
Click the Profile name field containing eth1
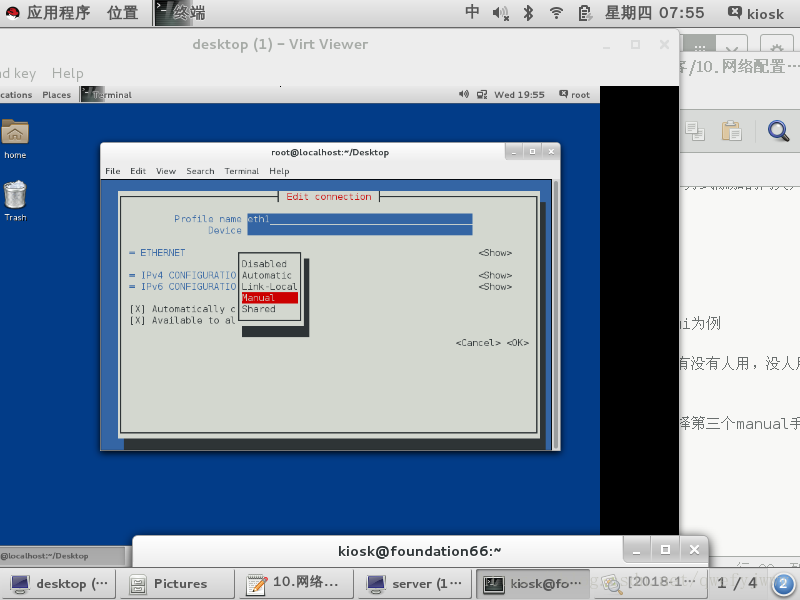click(x=360, y=219)
